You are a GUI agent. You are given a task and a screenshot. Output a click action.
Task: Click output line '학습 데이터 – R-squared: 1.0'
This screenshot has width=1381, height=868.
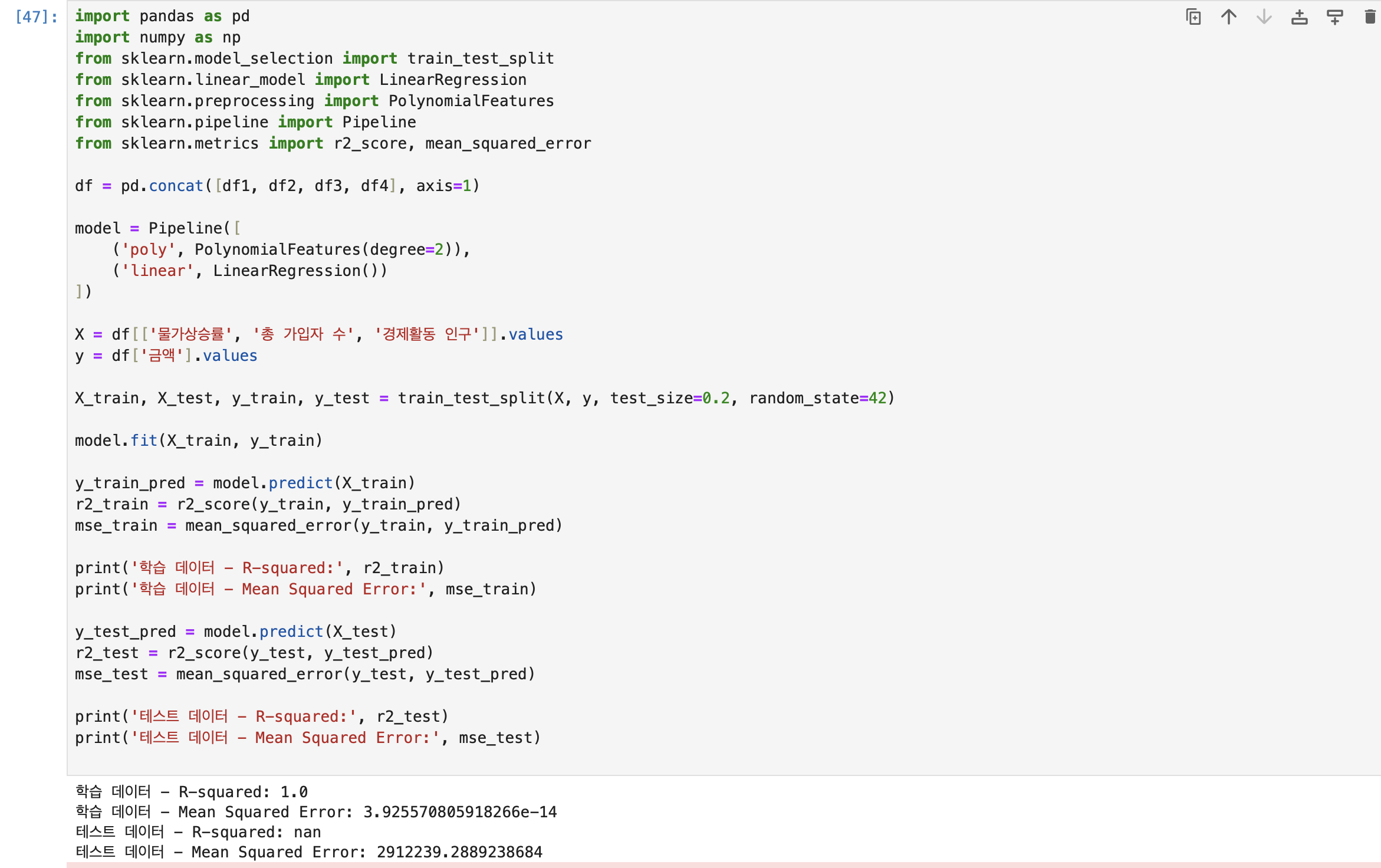[192, 792]
